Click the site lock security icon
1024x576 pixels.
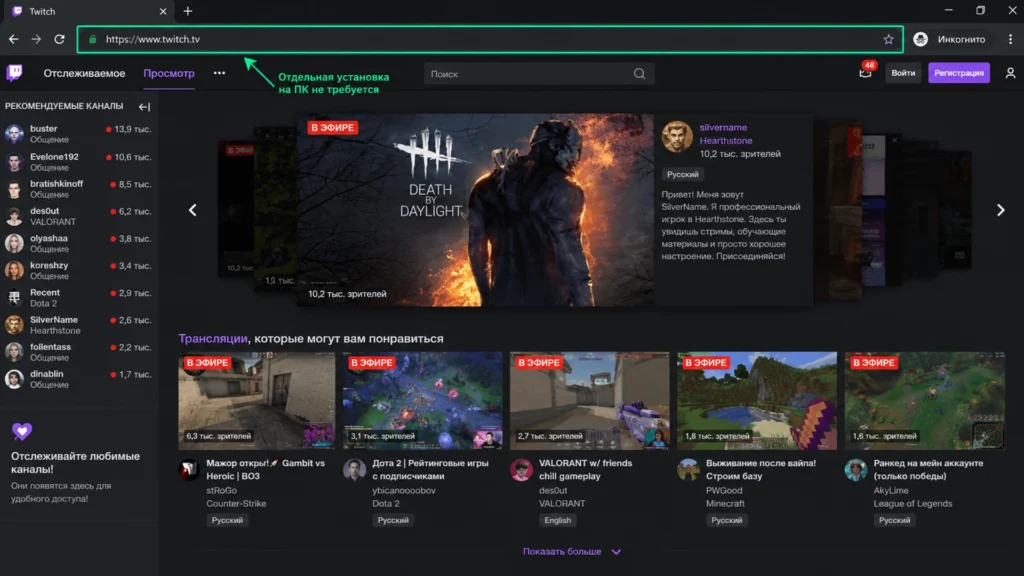[93, 39]
